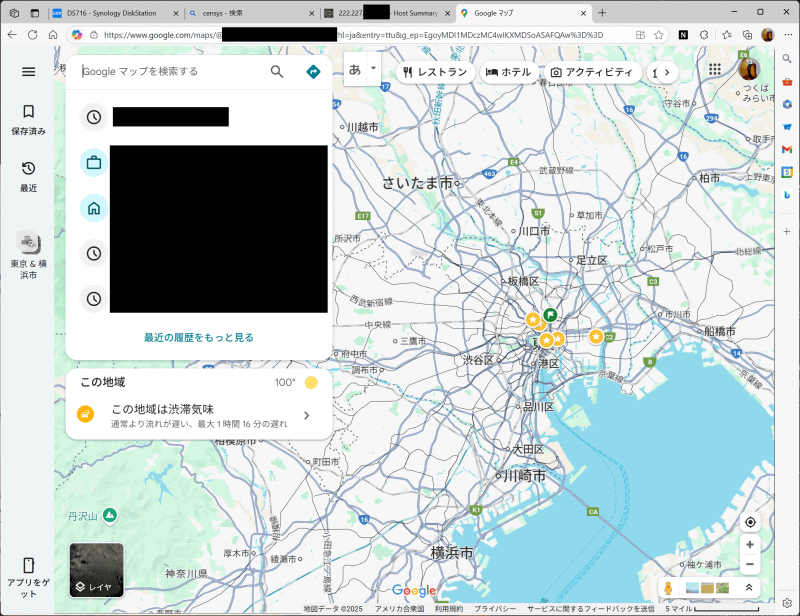Expand more categories with the right chevron
This screenshot has width=800, height=616.
(x=668, y=71)
